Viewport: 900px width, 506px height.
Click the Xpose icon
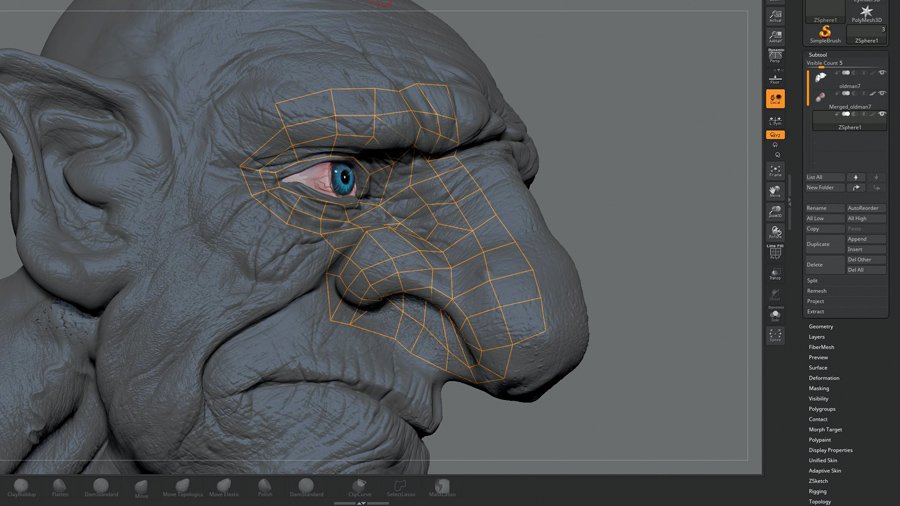point(775,336)
